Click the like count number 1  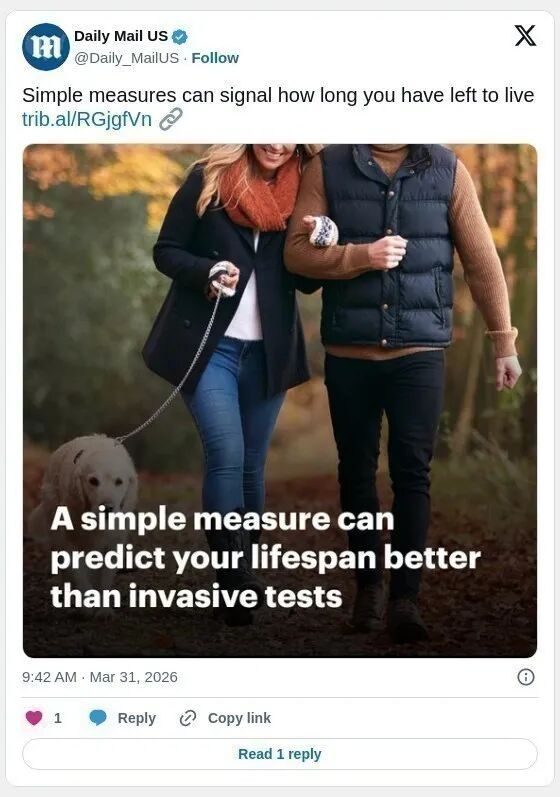(58, 718)
